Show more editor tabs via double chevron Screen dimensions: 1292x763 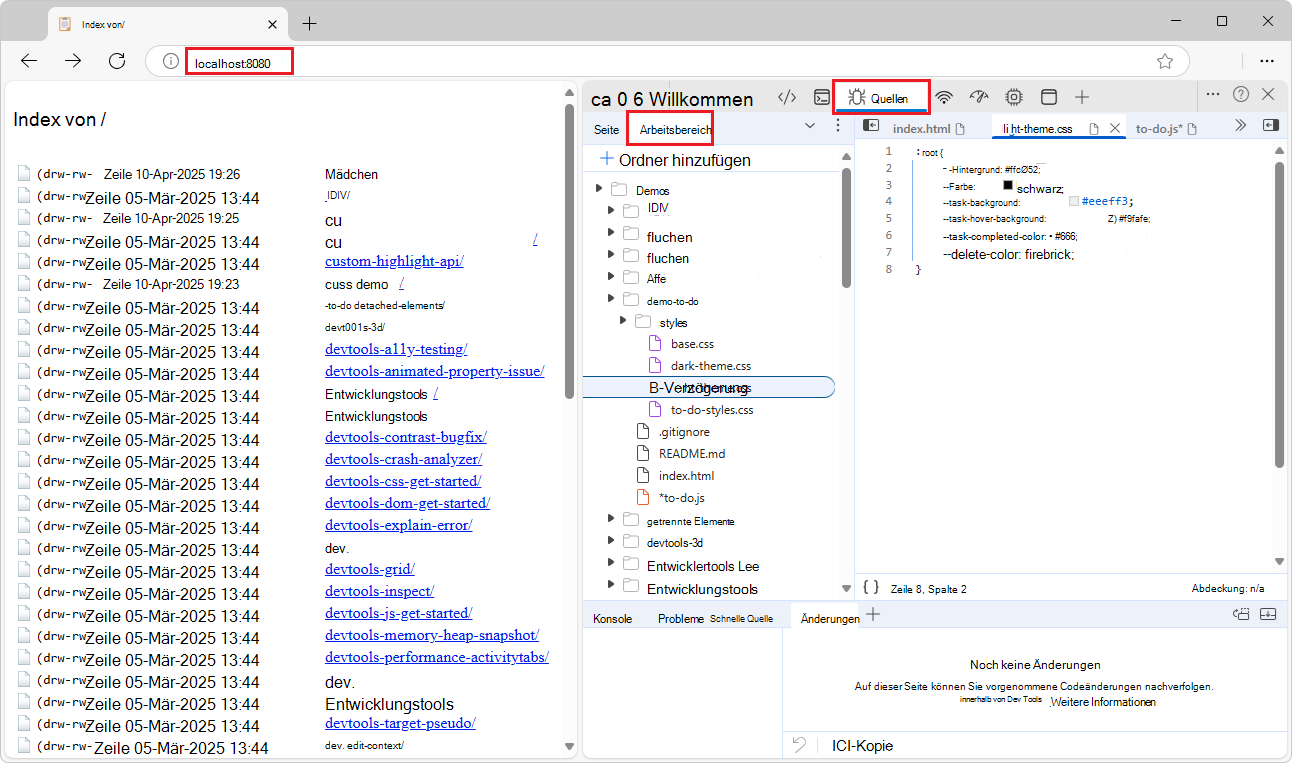pyautogui.click(x=1240, y=126)
